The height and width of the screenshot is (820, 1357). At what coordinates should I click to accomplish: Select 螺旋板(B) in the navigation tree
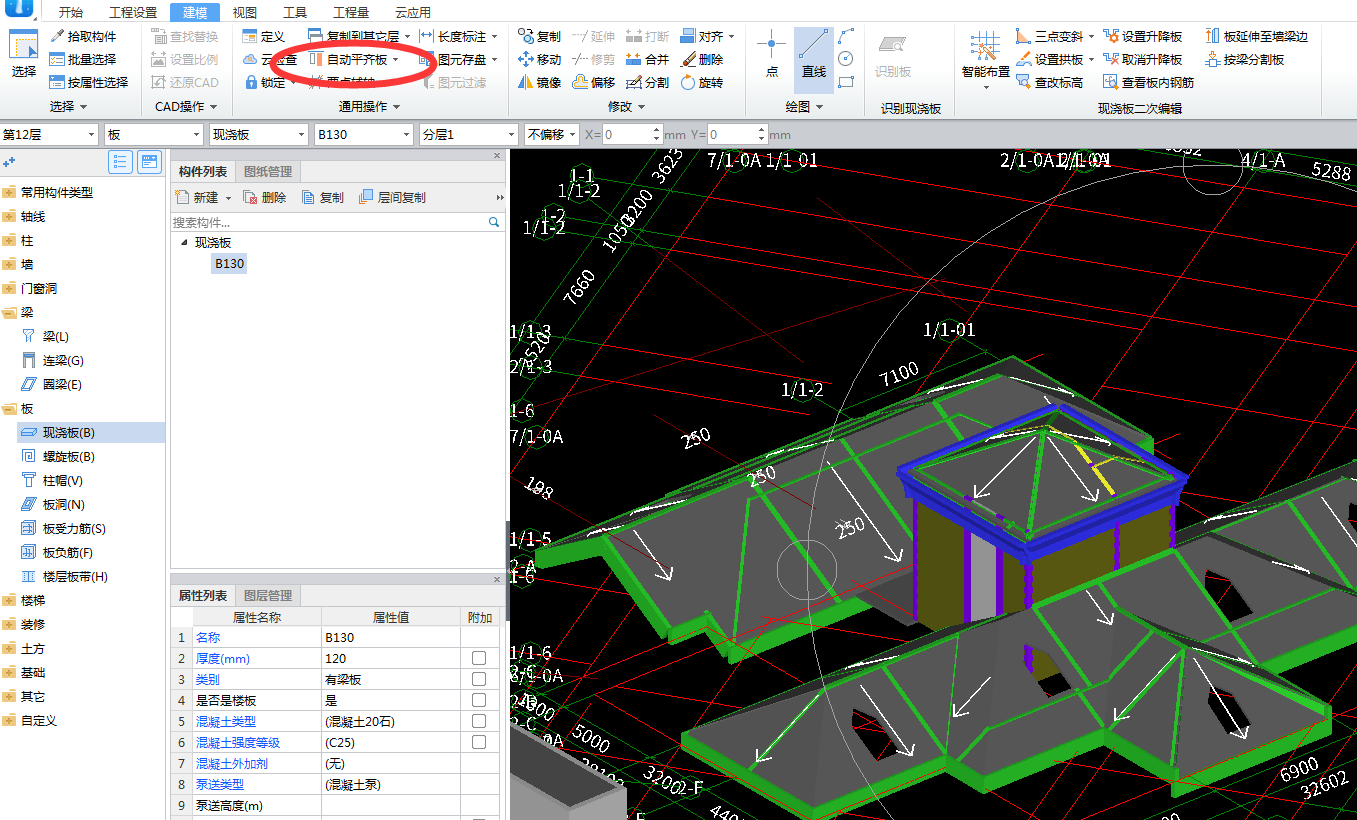click(69, 456)
